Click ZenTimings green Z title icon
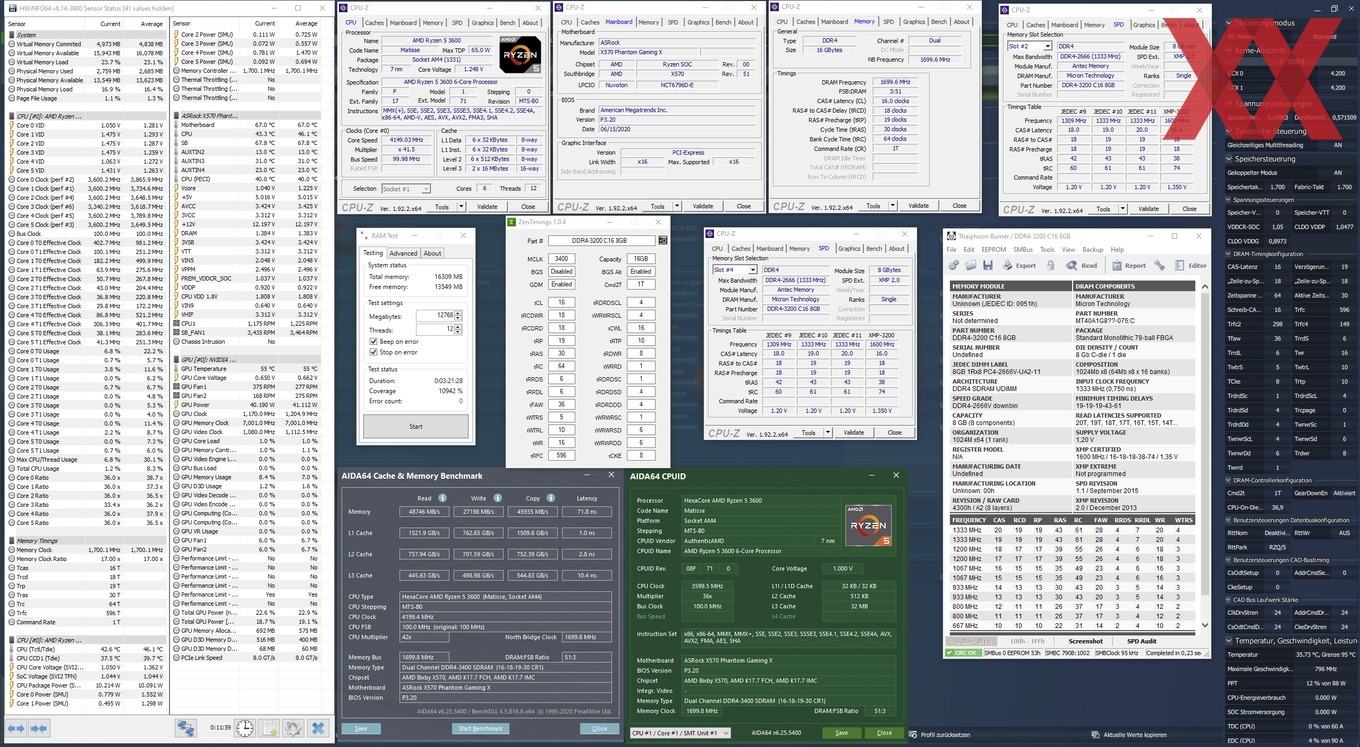This screenshot has width=1360, height=747. (x=513, y=221)
